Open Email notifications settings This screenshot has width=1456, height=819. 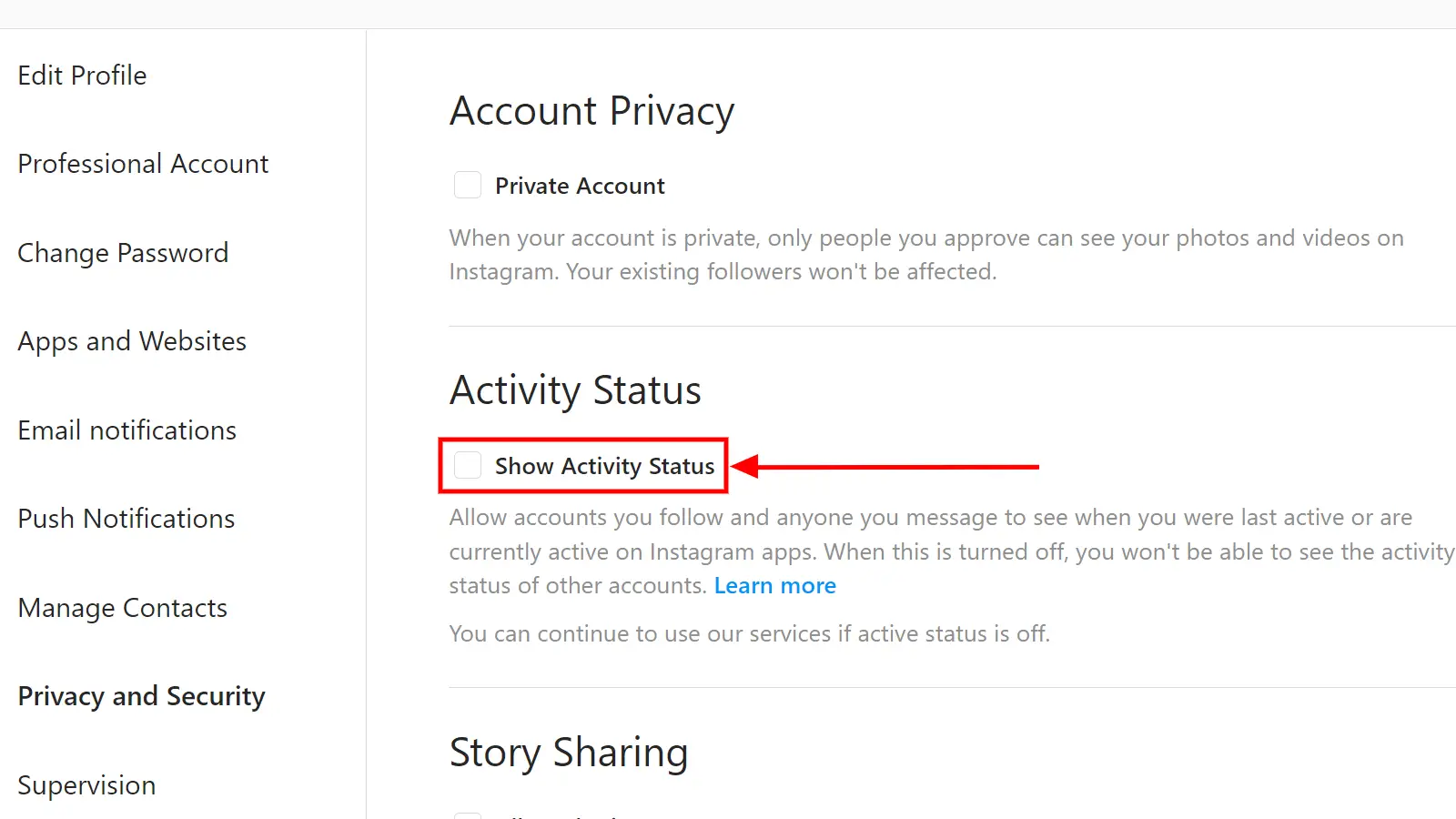tap(126, 430)
